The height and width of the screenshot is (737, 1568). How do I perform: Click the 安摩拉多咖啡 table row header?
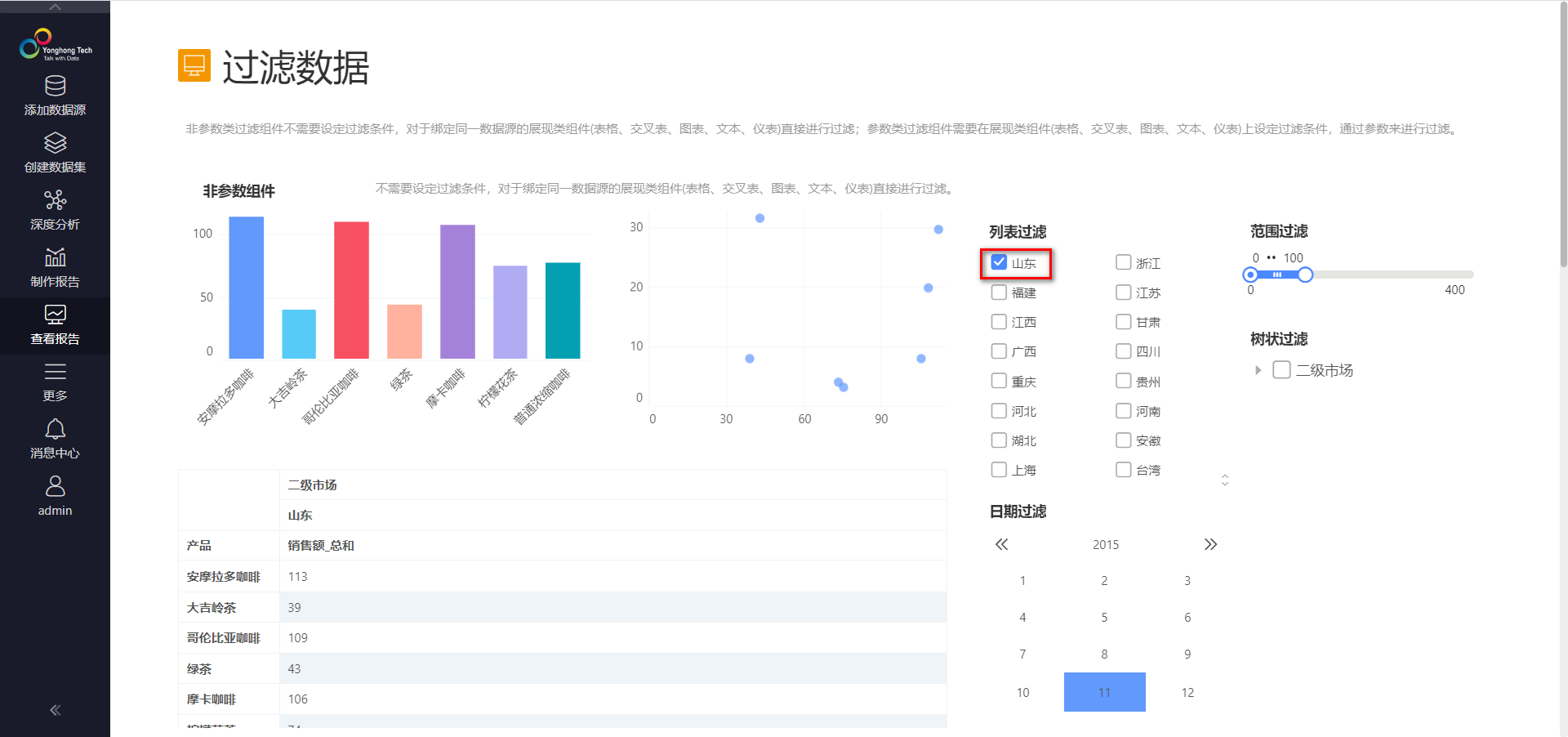229,576
